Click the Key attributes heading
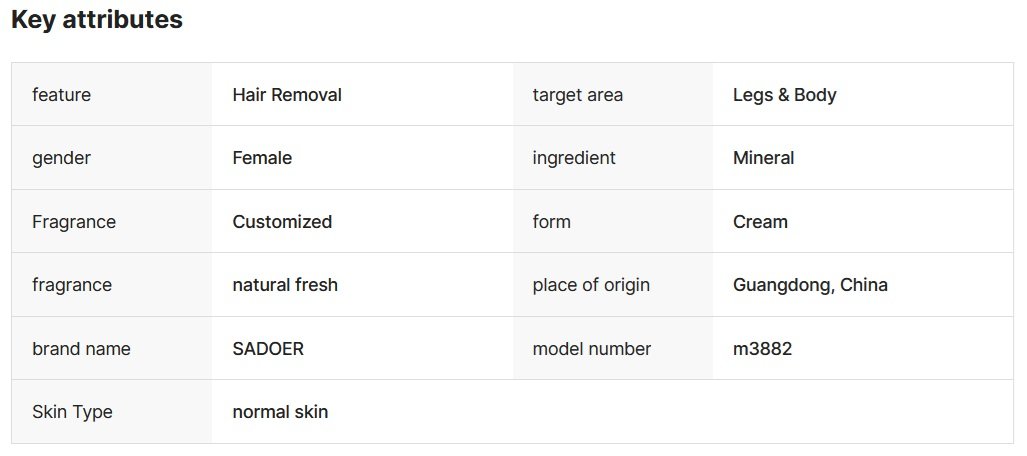 [97, 20]
